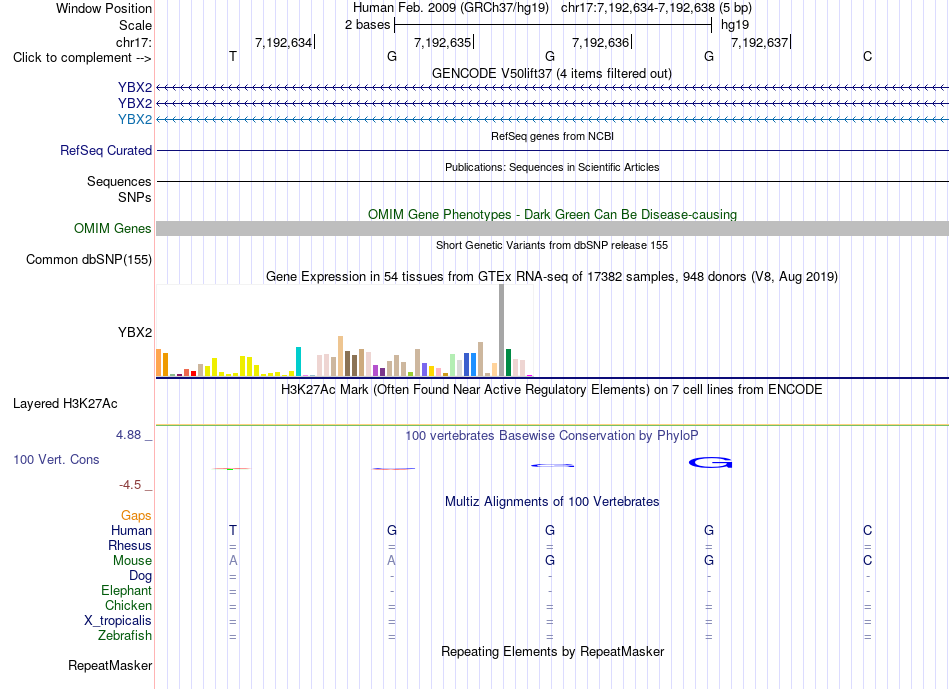Screen dimensions: 950x689
Task: Click the '100 Vert. Cons' label
Action: click(56, 459)
